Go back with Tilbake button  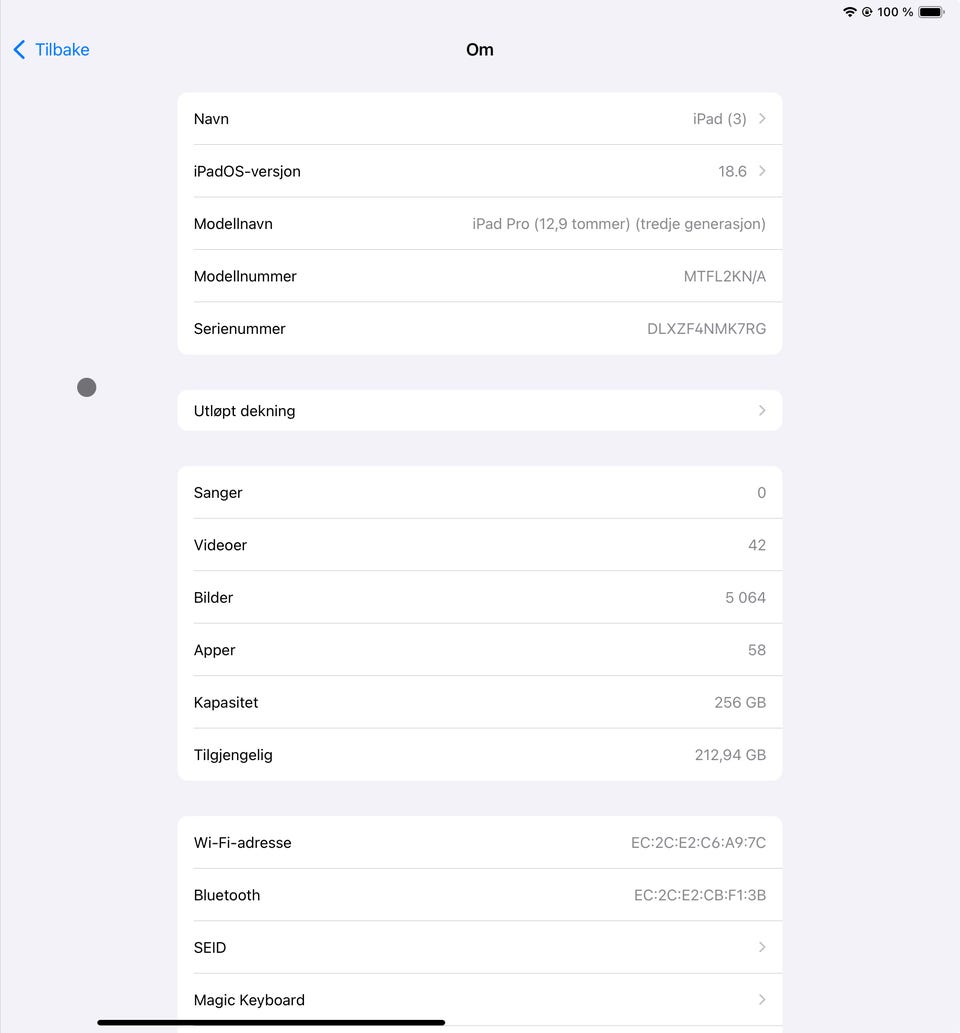tap(62, 50)
